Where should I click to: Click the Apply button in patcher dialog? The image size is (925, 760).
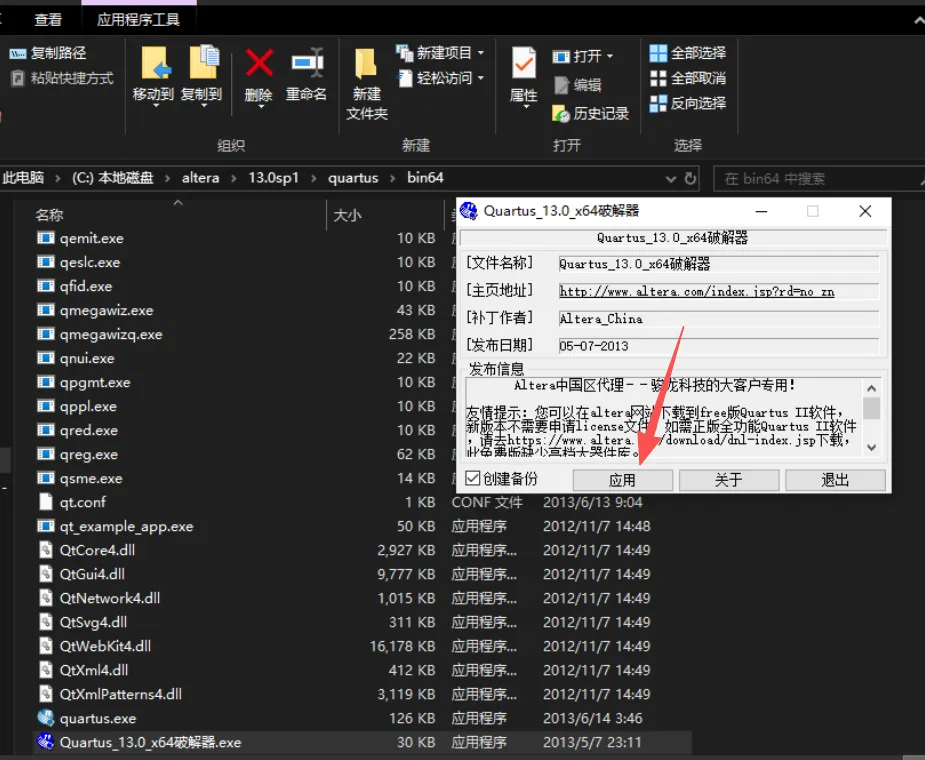[622, 480]
